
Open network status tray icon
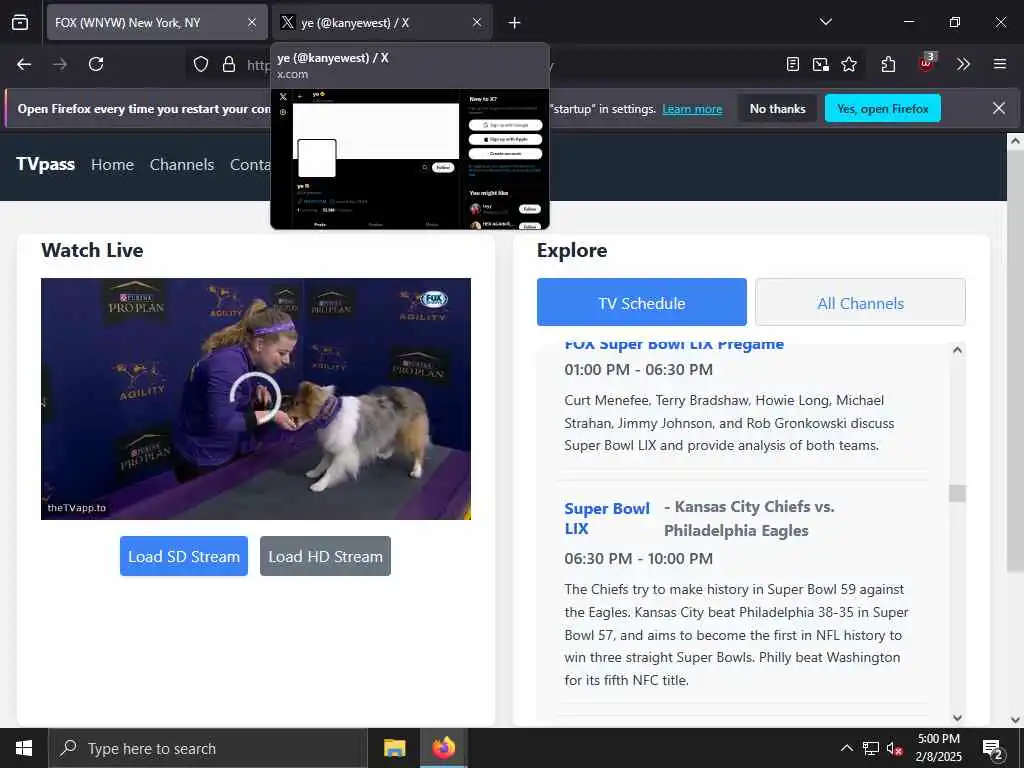[x=870, y=748]
